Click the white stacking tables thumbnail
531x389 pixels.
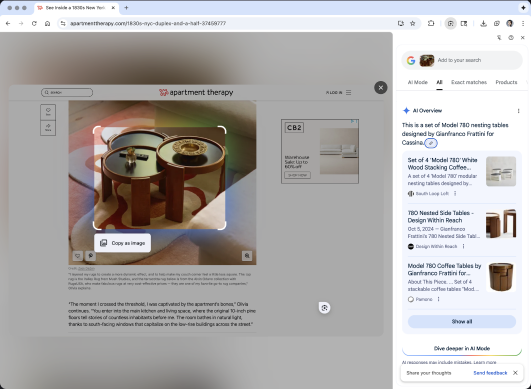tap(501, 171)
